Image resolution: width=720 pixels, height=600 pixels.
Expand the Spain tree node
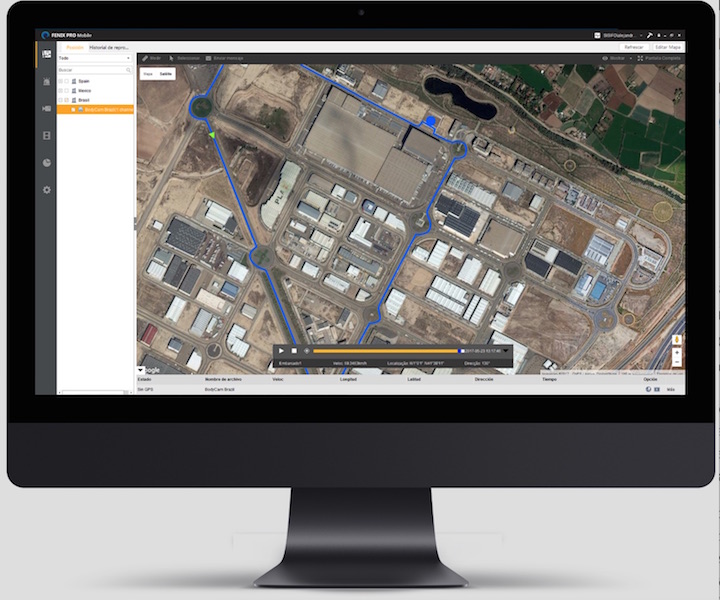(60, 81)
